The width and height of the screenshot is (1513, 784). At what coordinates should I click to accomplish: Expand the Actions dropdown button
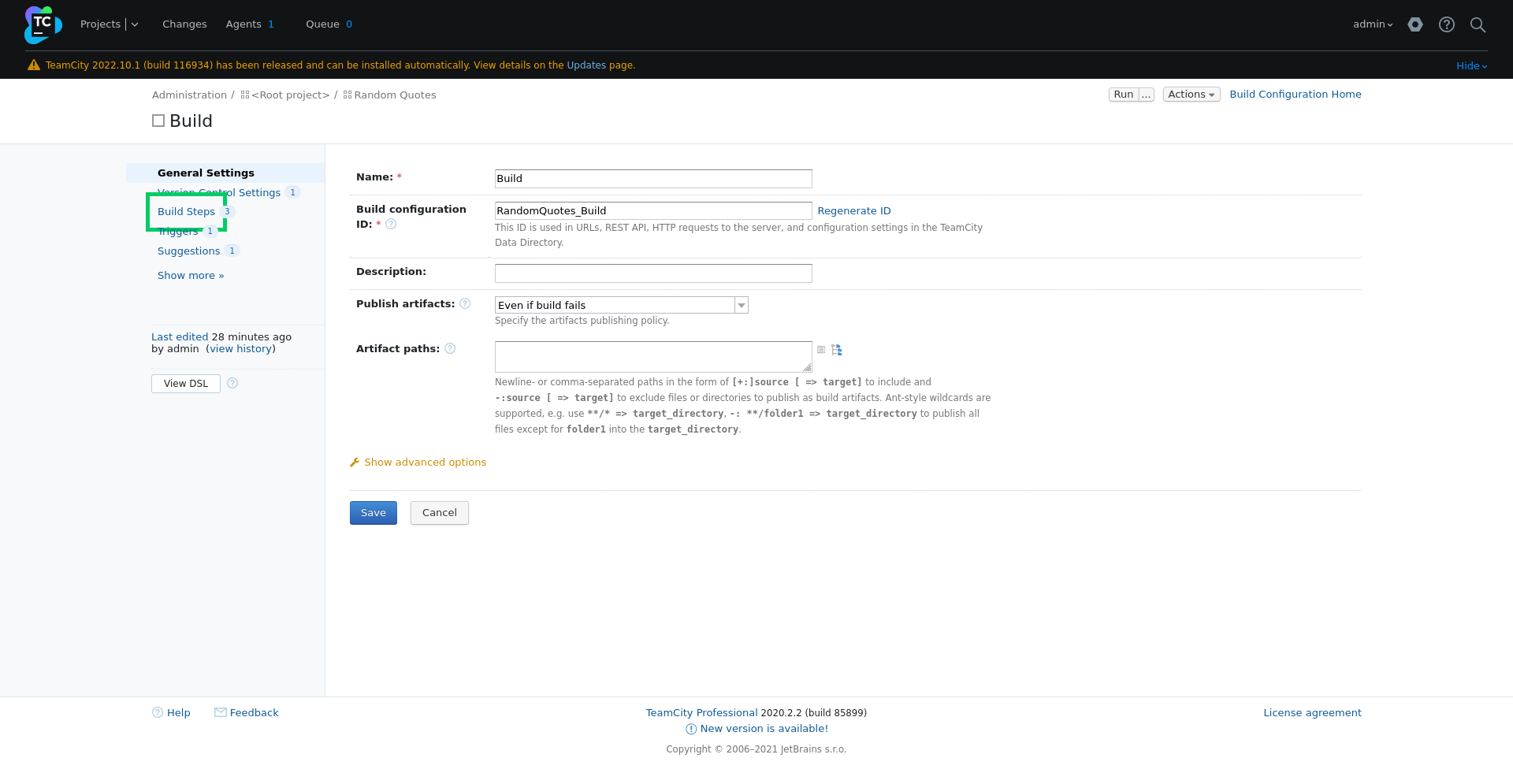click(1191, 95)
